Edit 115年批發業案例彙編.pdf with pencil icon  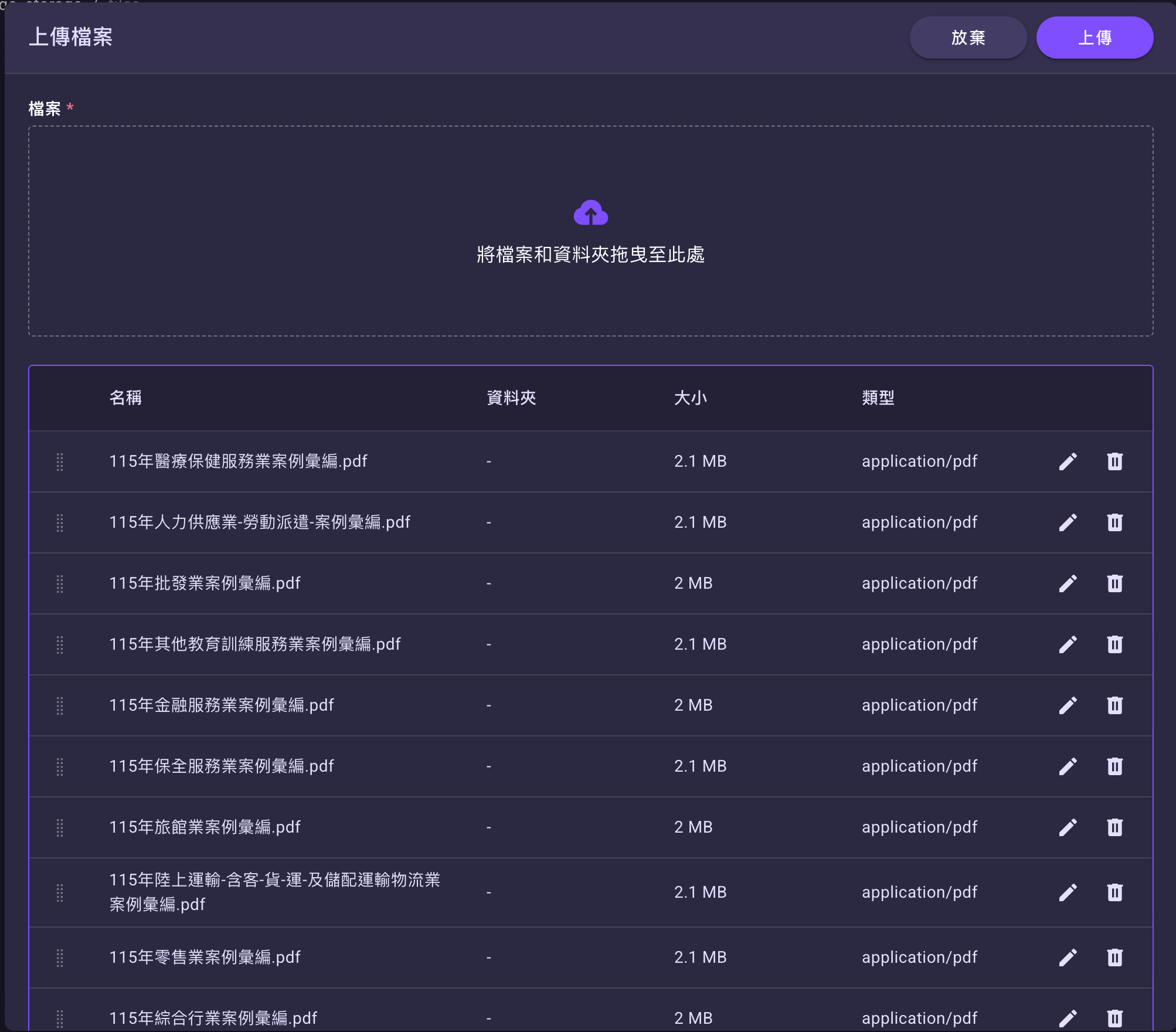[x=1068, y=583]
